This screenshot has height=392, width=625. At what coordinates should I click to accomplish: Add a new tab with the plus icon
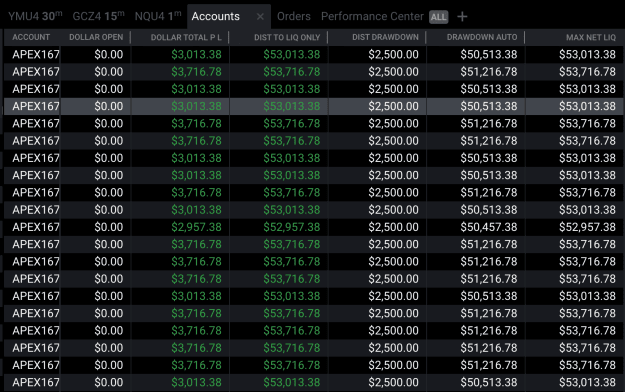click(x=462, y=17)
